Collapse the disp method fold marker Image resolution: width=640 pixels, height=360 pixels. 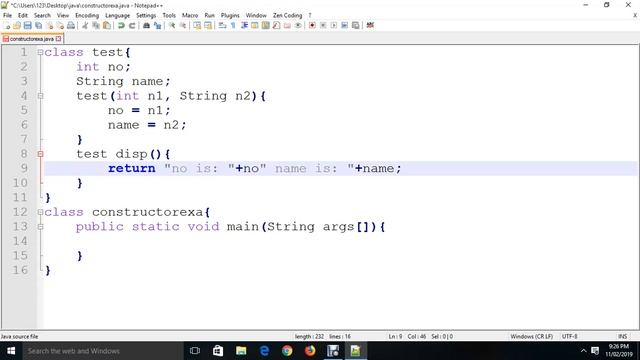(x=40, y=154)
